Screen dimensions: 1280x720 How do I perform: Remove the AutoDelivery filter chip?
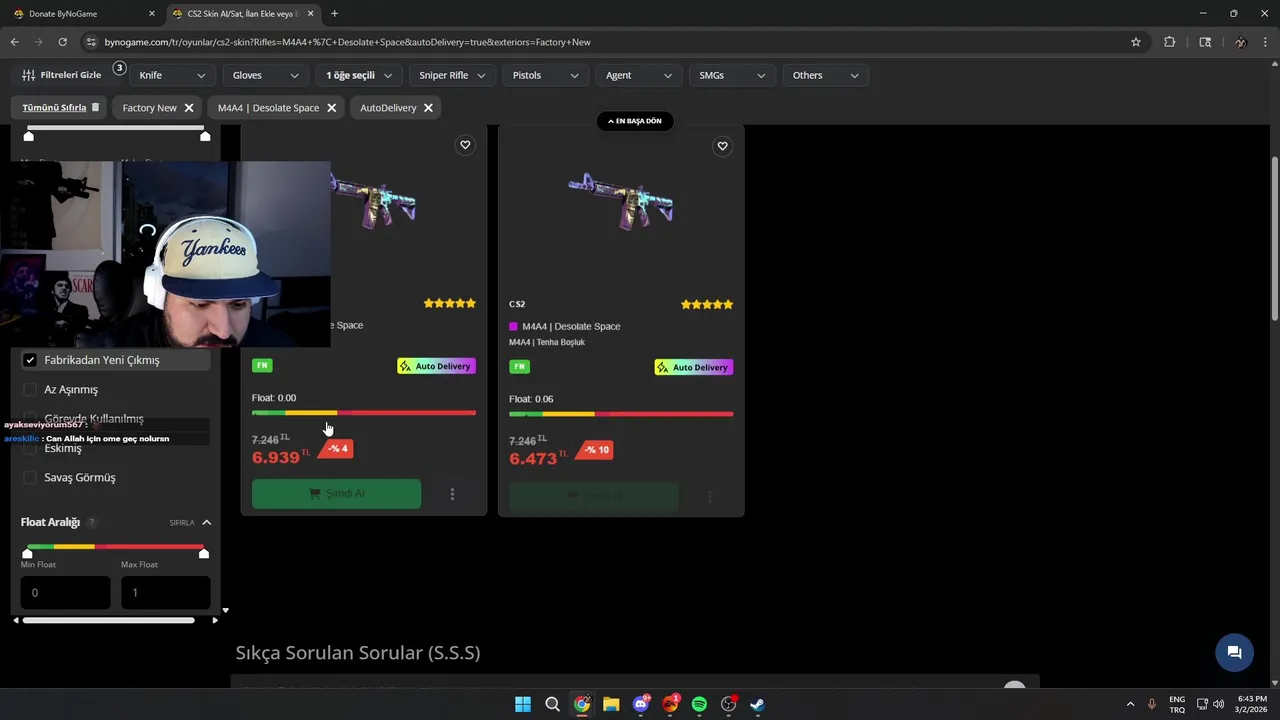428,108
